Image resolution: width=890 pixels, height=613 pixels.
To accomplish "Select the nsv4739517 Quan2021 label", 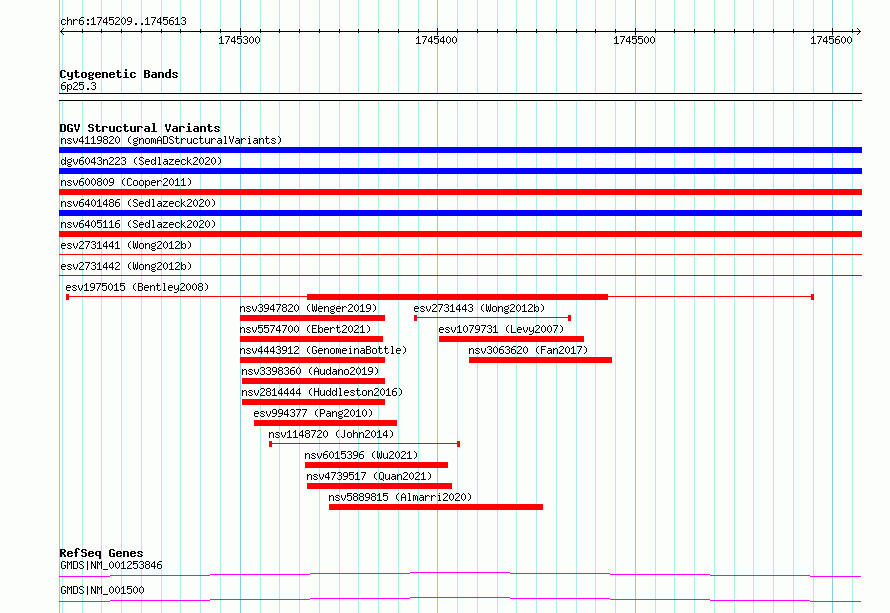I will coord(369,476).
